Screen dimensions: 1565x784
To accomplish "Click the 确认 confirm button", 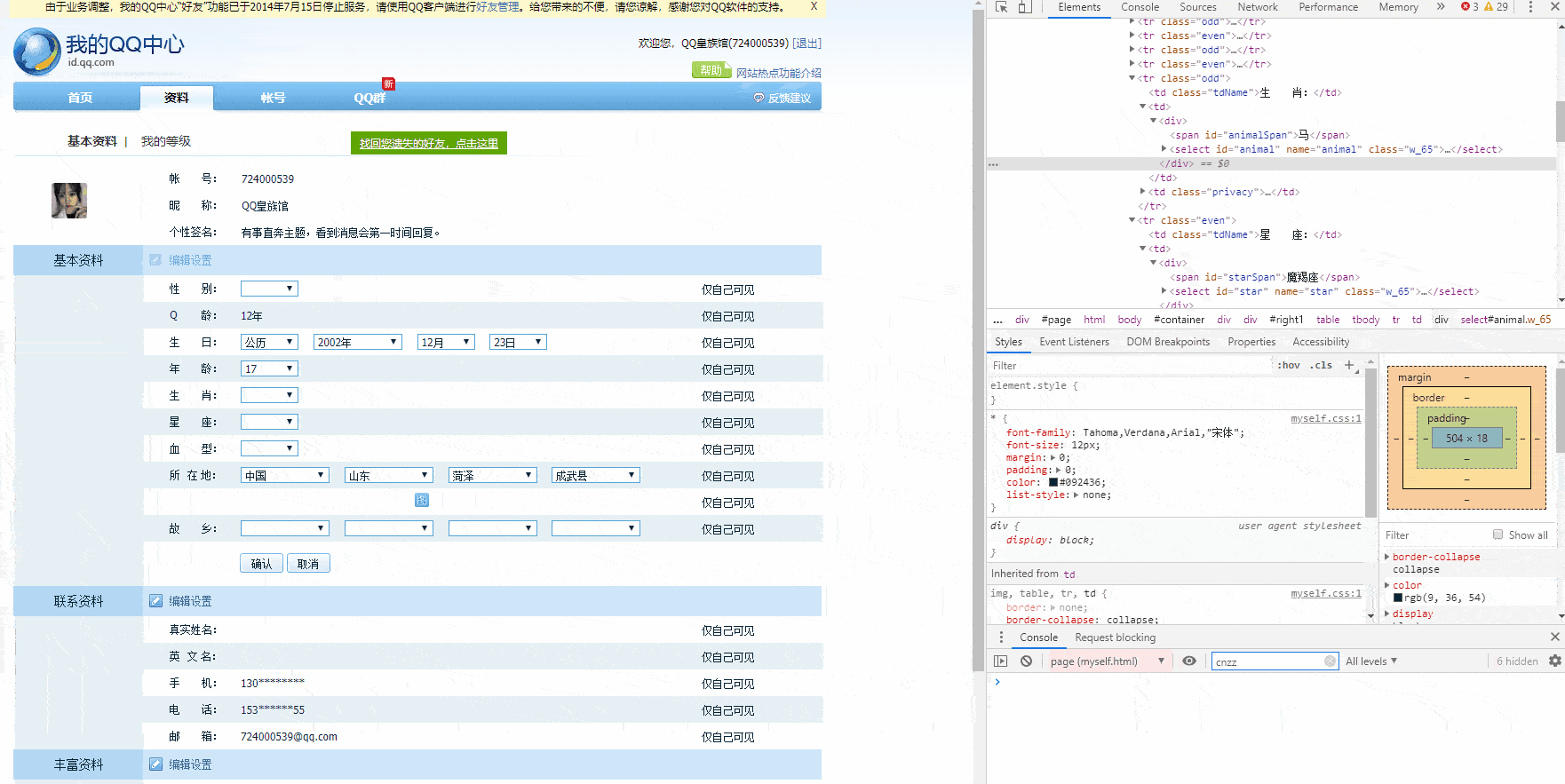I will (261, 564).
